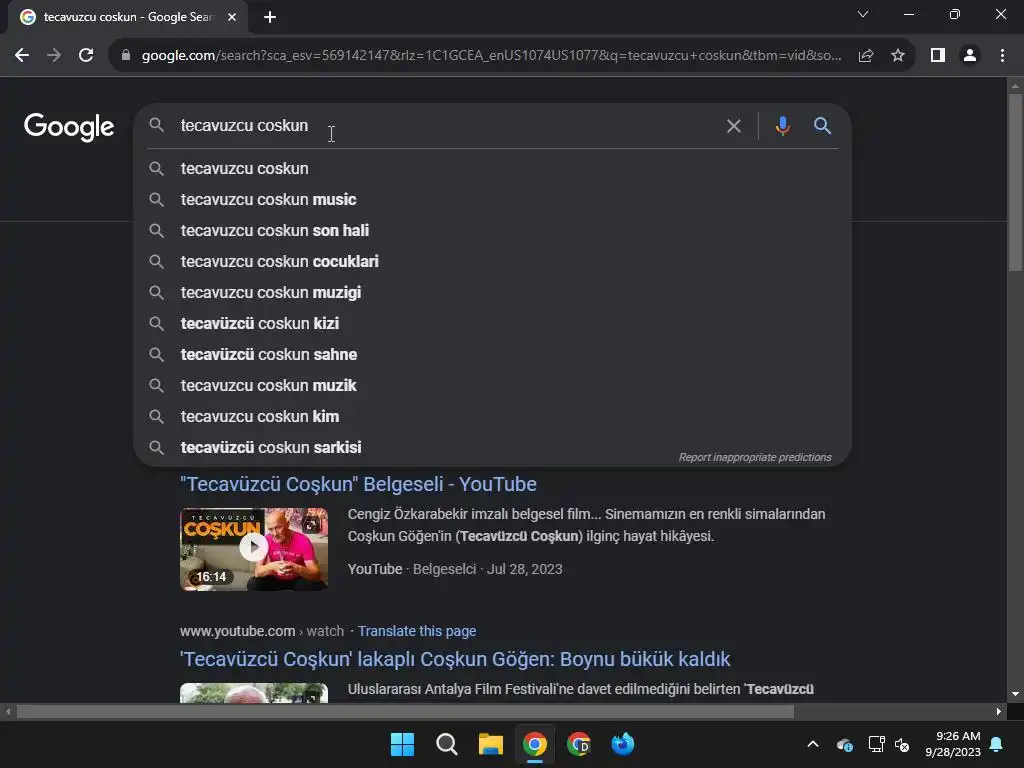The width and height of the screenshot is (1024, 768).
Task: Click the Google Chrome taskbar icon
Action: coord(535,744)
